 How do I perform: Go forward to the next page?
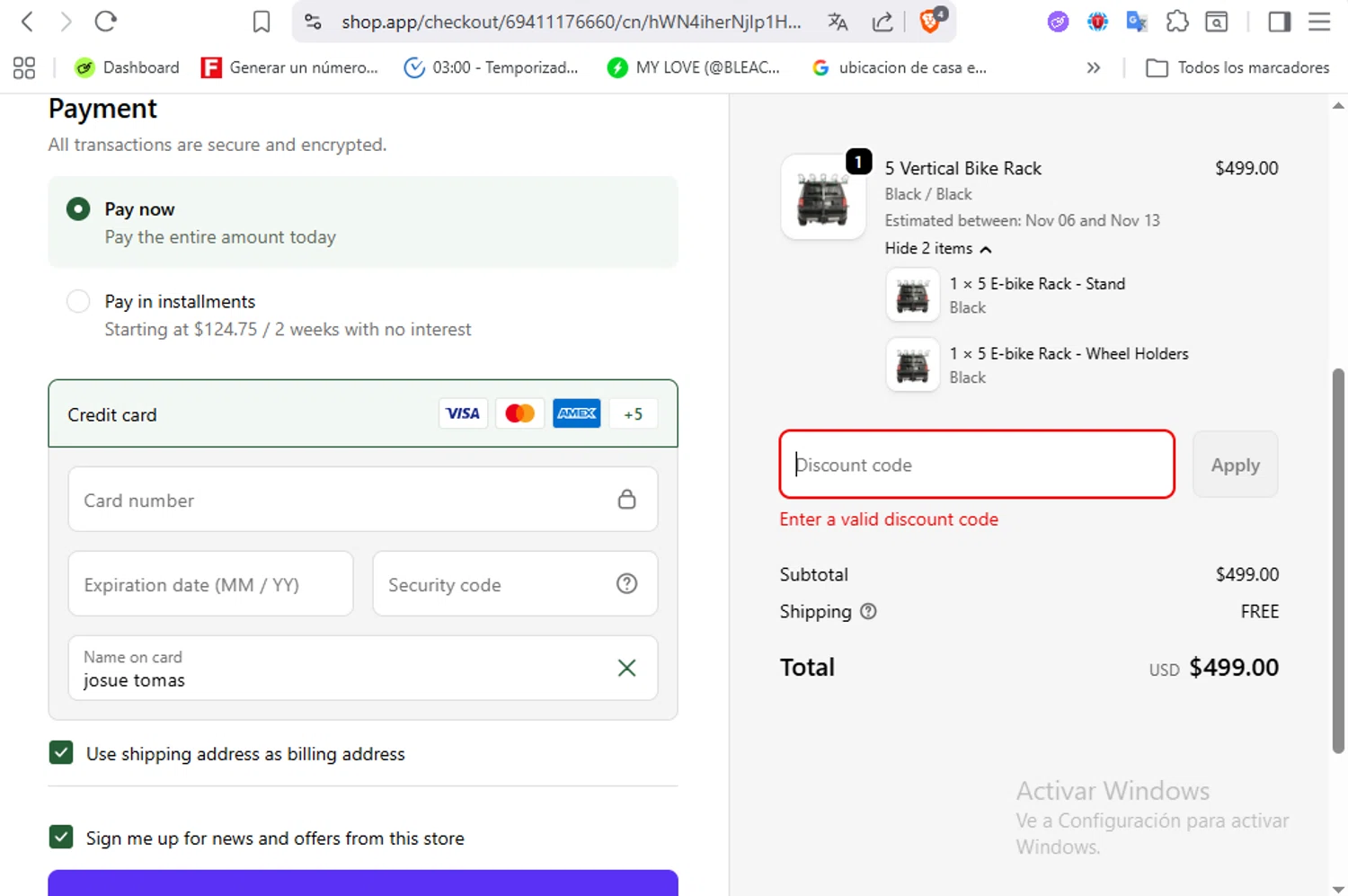click(x=66, y=22)
